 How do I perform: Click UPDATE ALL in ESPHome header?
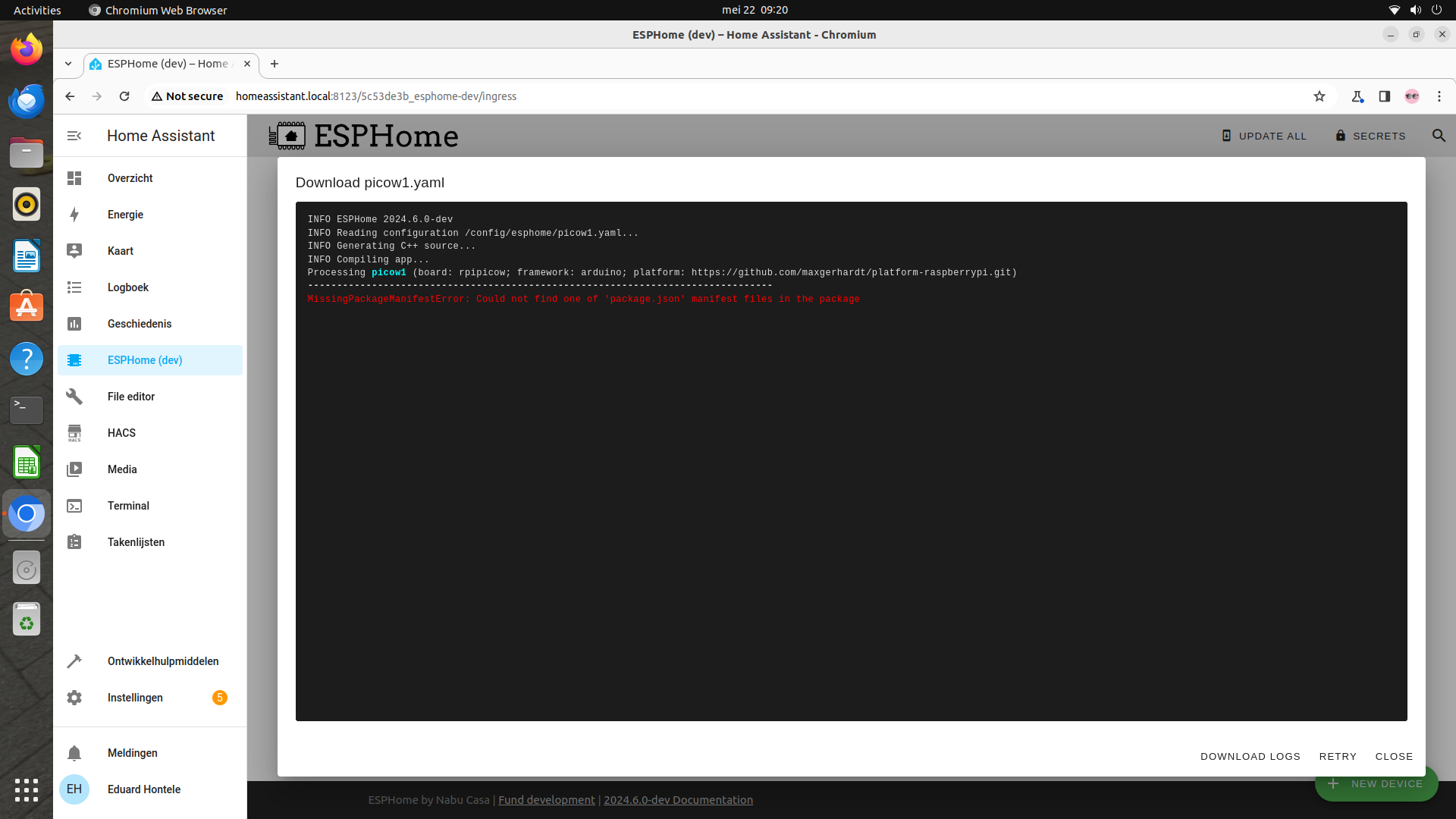pyautogui.click(x=1264, y=136)
